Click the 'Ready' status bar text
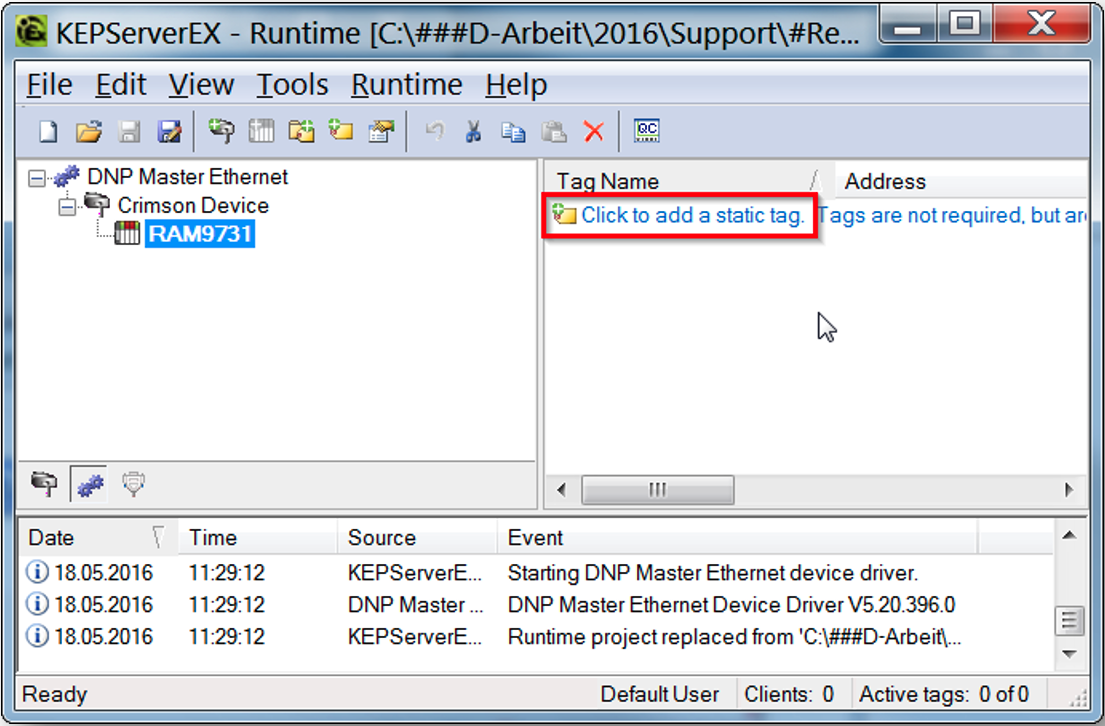This screenshot has height=726, width=1105. click(x=55, y=694)
